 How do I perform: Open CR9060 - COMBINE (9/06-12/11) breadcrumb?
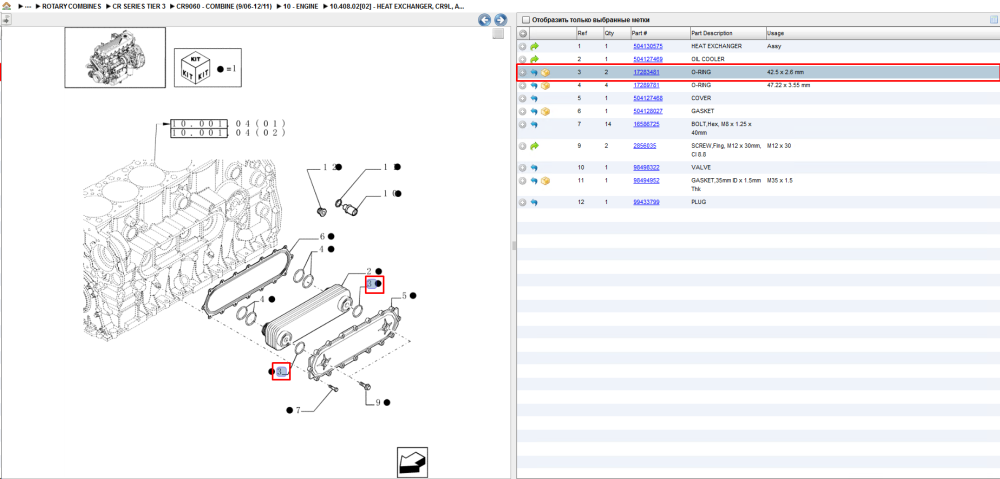pyautogui.click(x=225, y=6)
